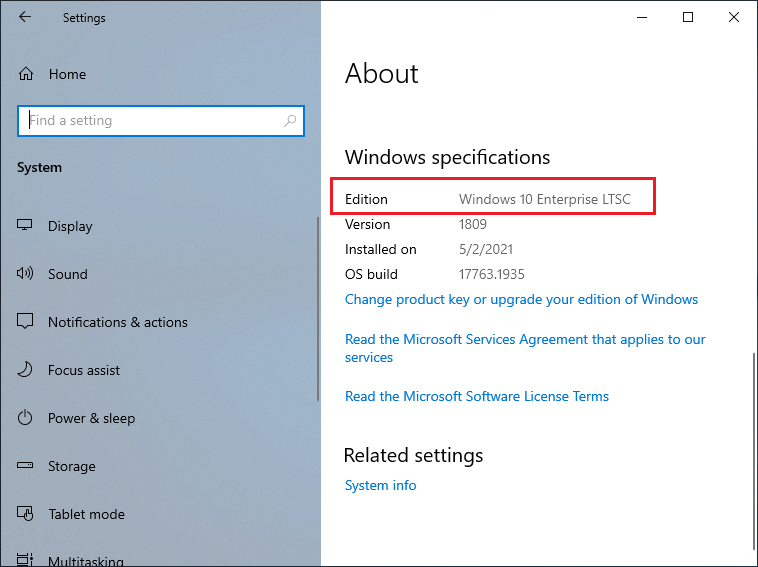Screen dimensions: 758x567
Task: Click the Notifications & actions icon
Action: (26, 322)
